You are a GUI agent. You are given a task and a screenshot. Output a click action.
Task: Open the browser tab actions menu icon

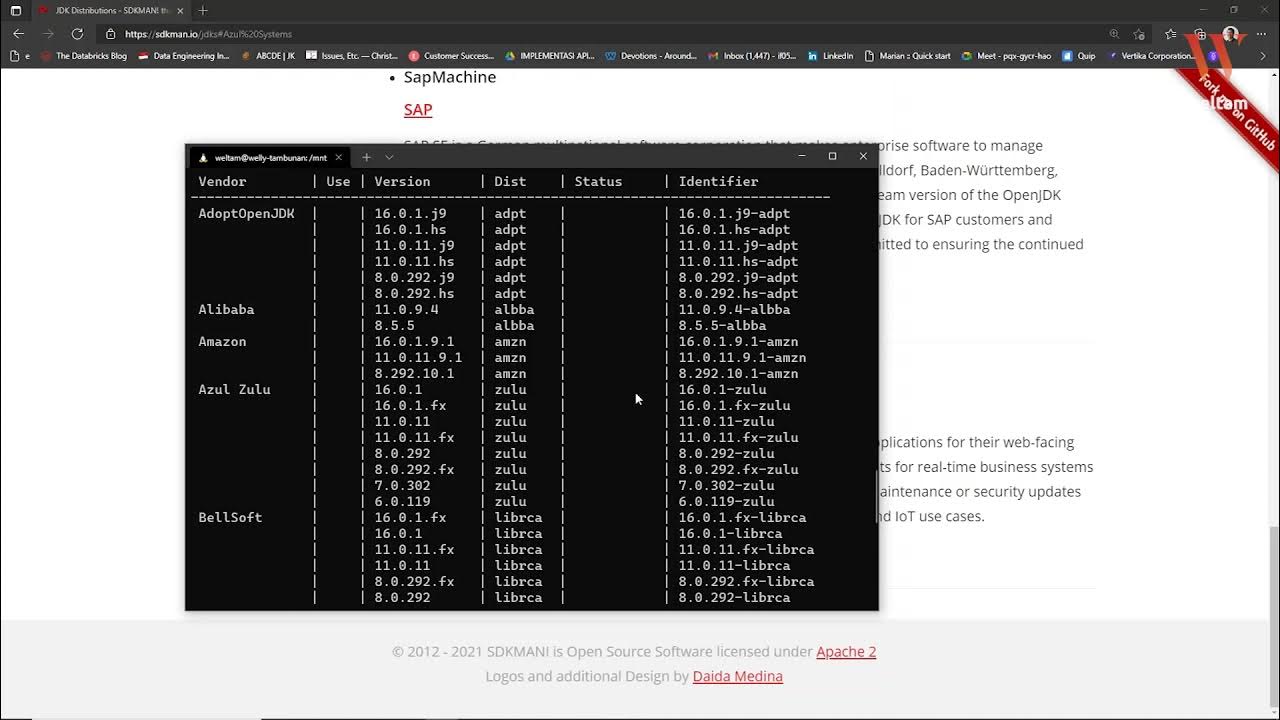(15, 10)
